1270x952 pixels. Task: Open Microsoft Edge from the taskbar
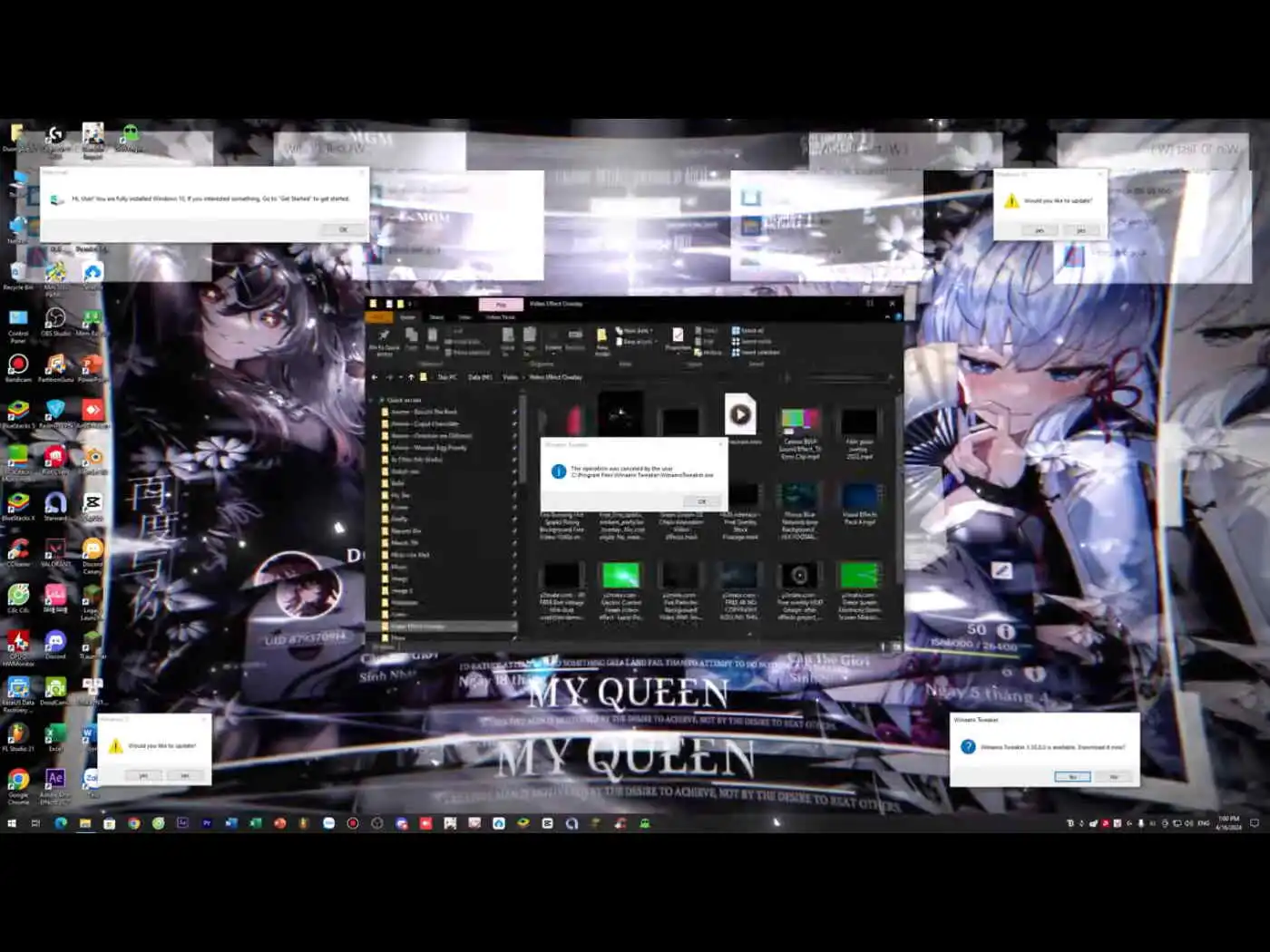(x=61, y=823)
